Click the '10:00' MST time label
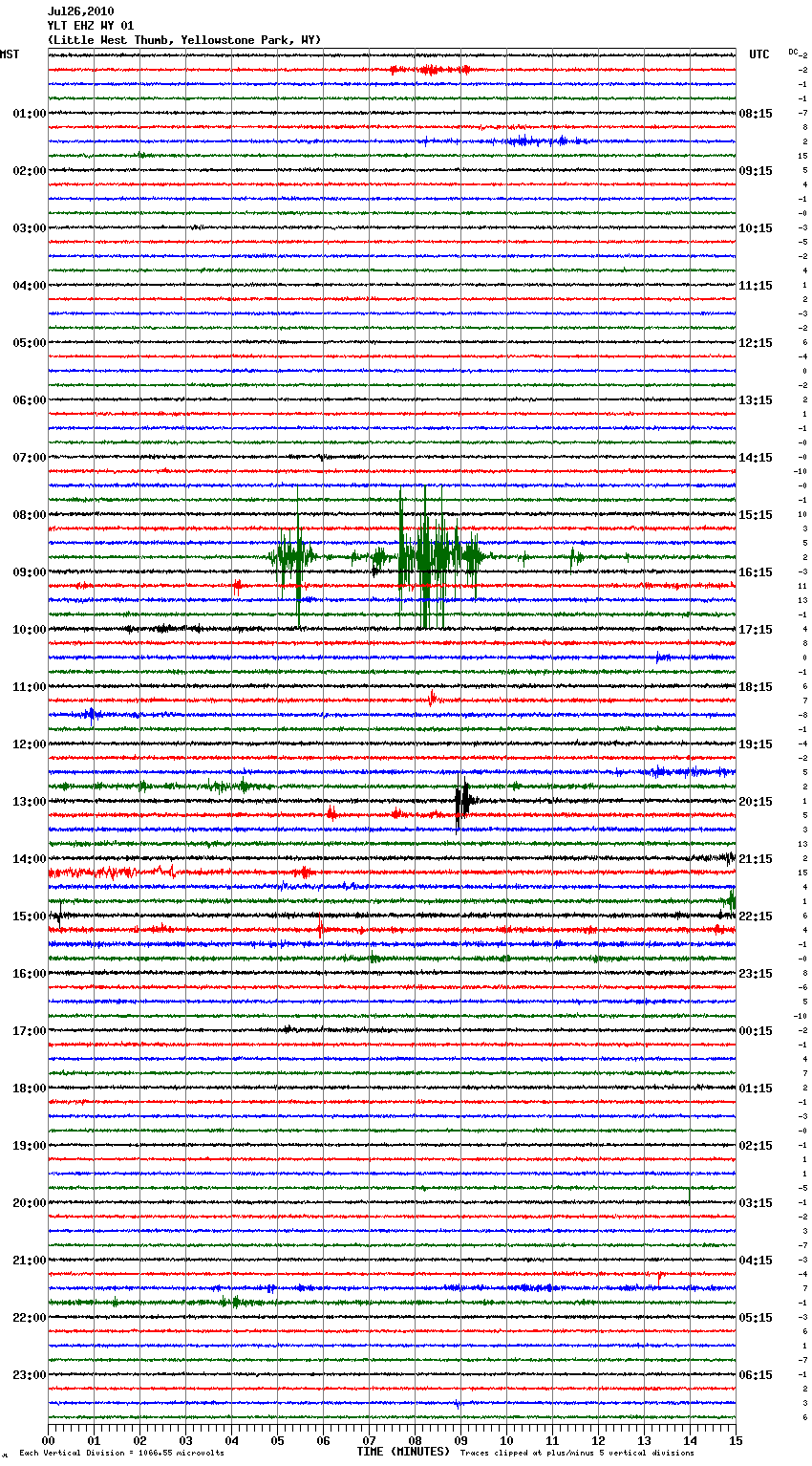 [x=29, y=630]
